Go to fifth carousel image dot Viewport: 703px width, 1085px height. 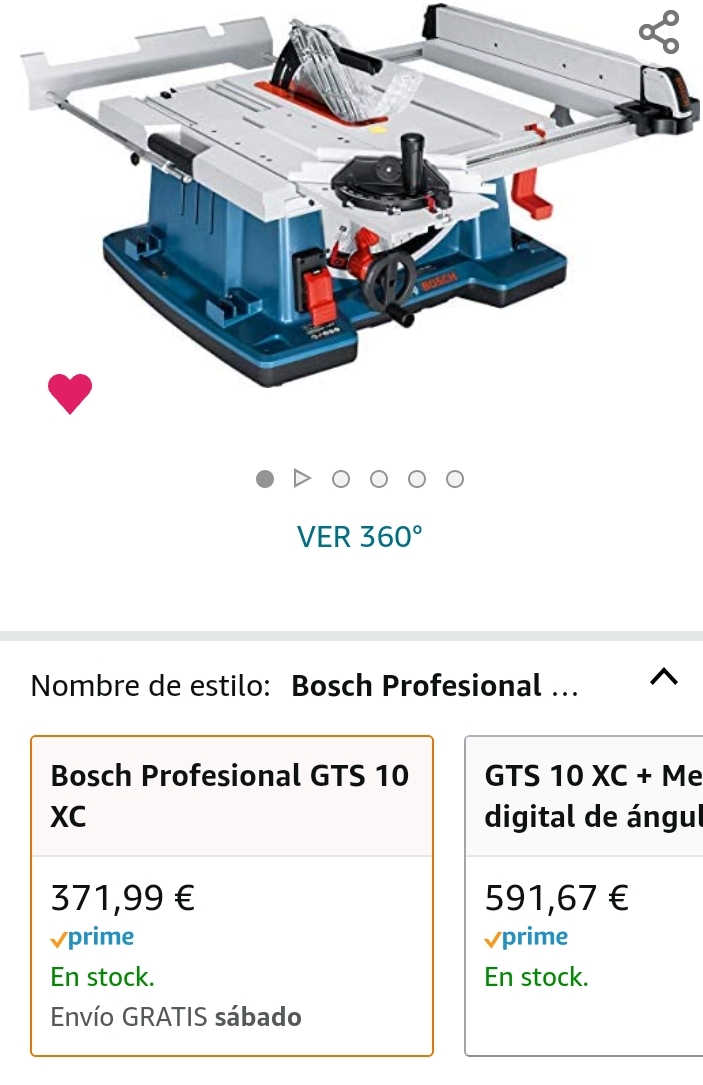pos(417,479)
